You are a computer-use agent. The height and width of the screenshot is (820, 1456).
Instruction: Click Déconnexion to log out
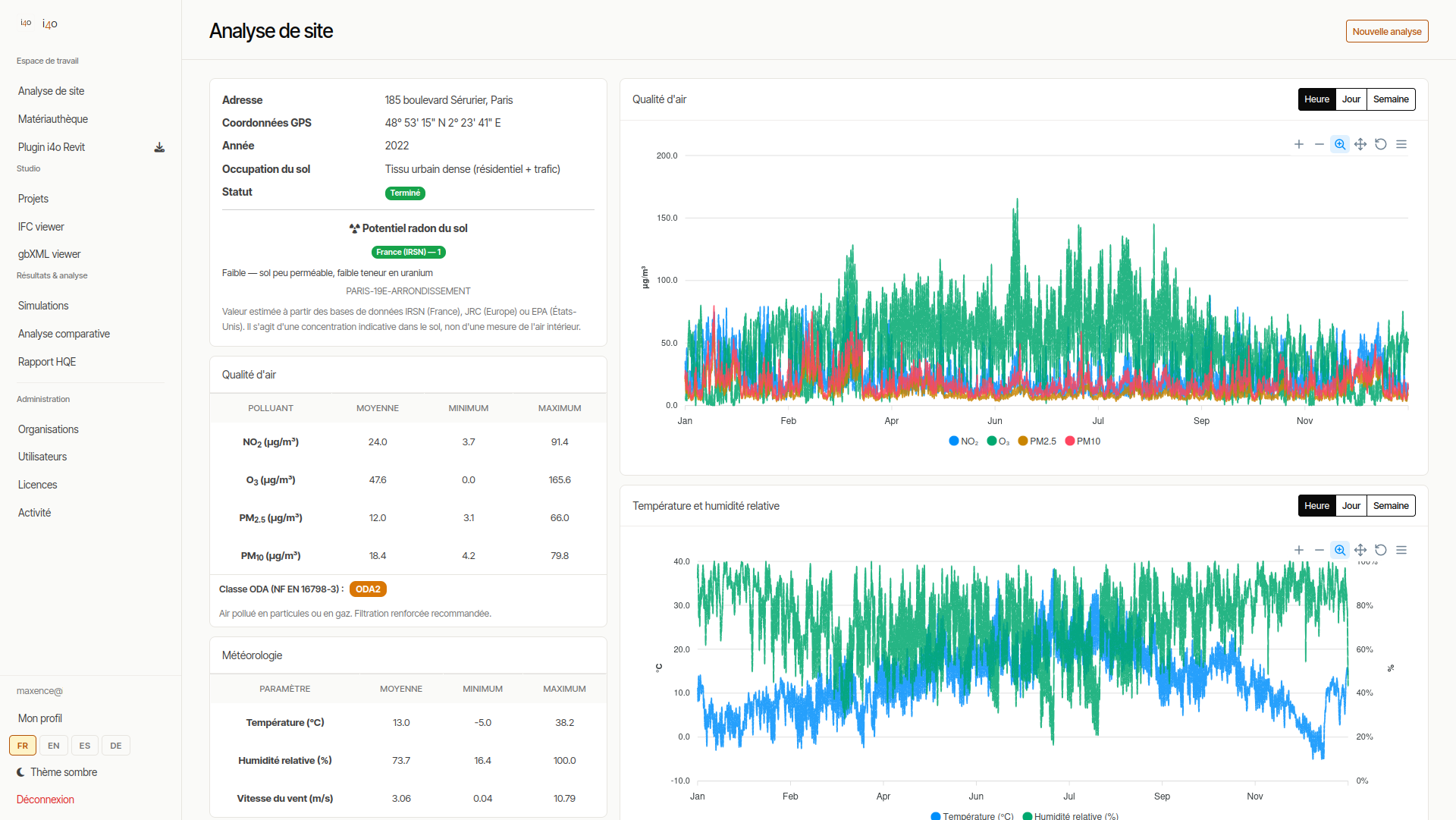pos(45,800)
